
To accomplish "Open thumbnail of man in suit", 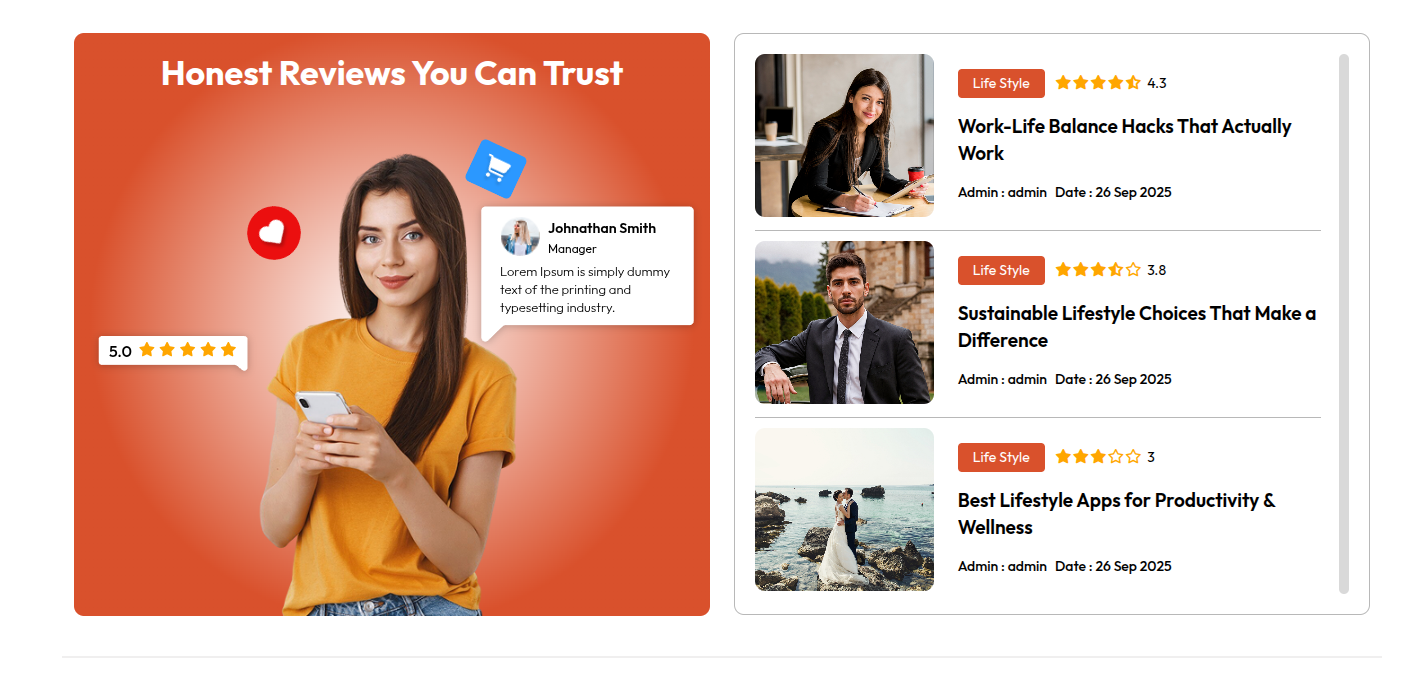I will pos(844,322).
